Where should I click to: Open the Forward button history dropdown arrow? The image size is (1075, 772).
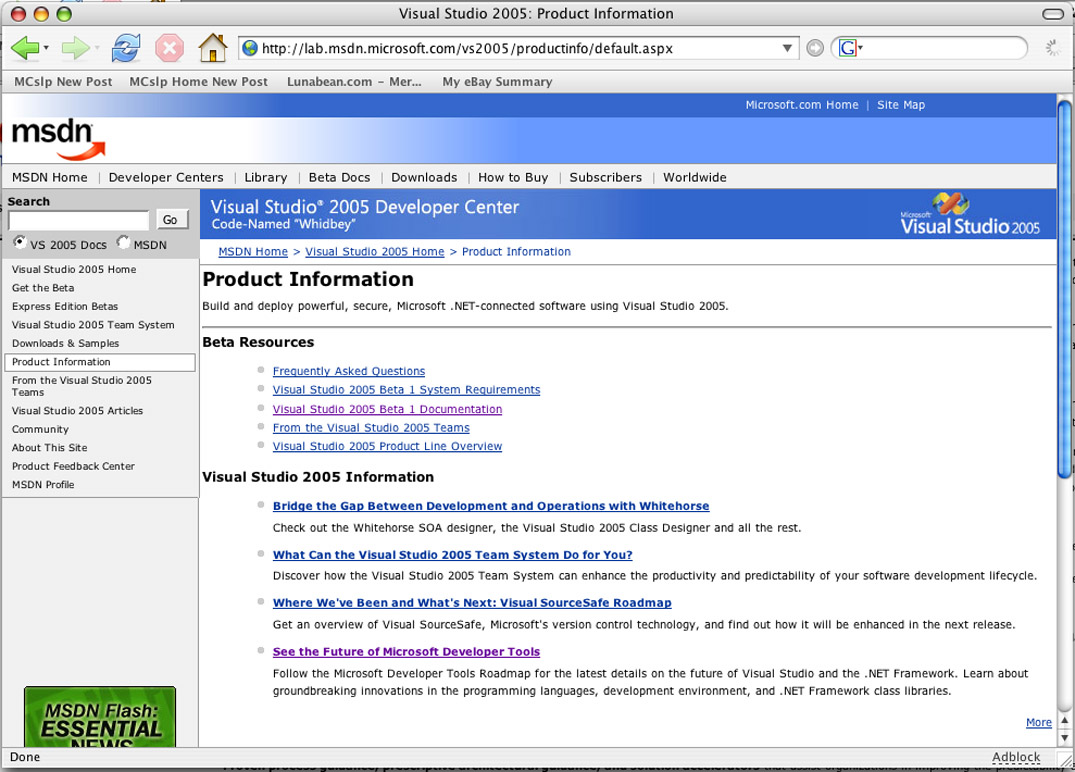click(97, 48)
